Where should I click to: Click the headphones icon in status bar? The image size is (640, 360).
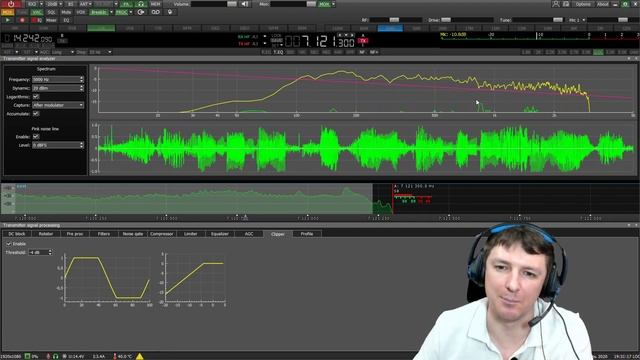pyautogui.click(x=56, y=356)
